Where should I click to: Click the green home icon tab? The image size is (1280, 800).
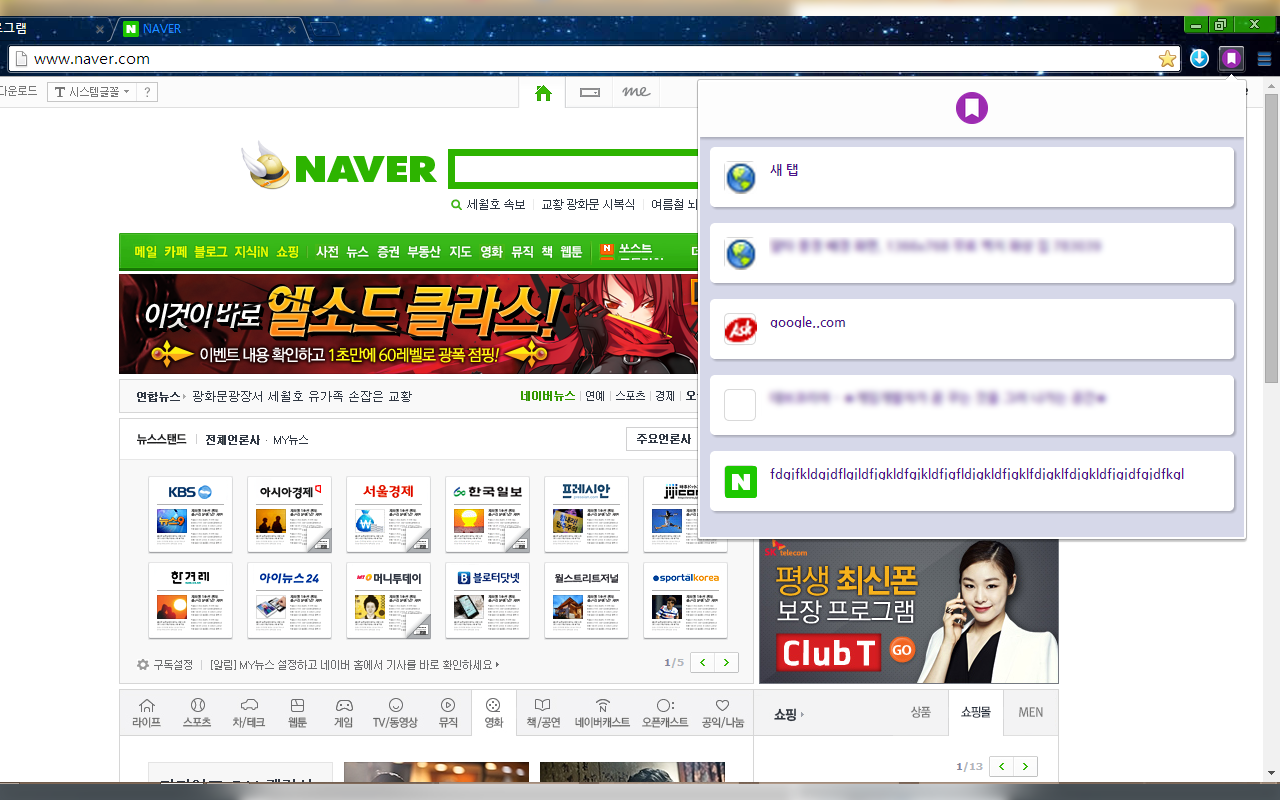point(543,93)
